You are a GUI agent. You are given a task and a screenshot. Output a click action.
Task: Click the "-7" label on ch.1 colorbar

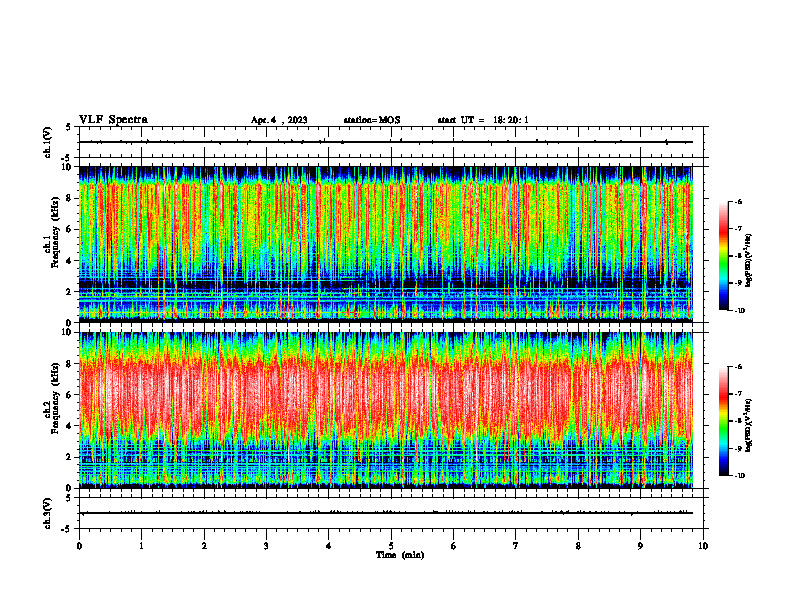[739, 229]
